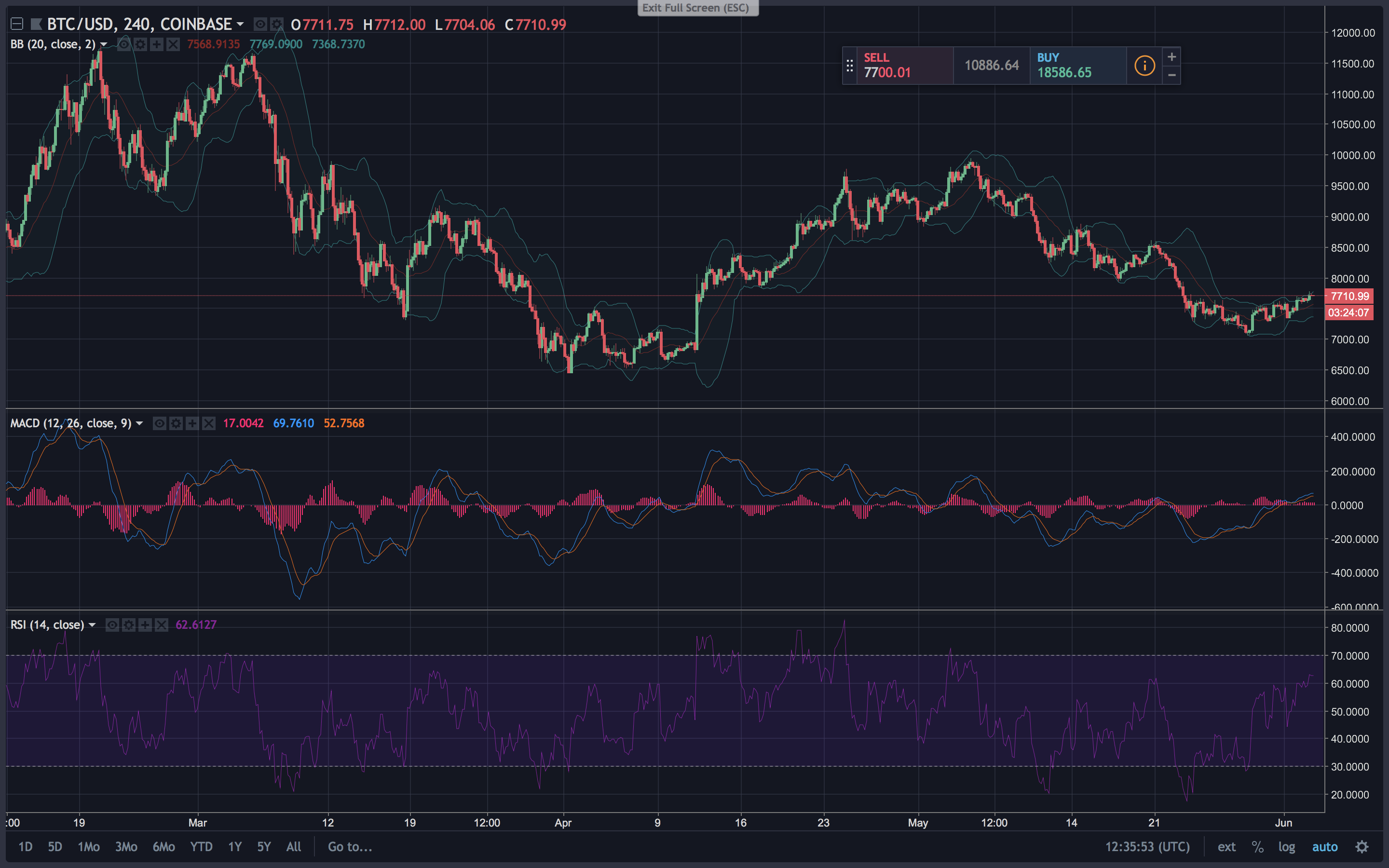Expand the MACD (12, 26, close, 9) dropdown
The width and height of the screenshot is (1389, 868).
pos(139,424)
